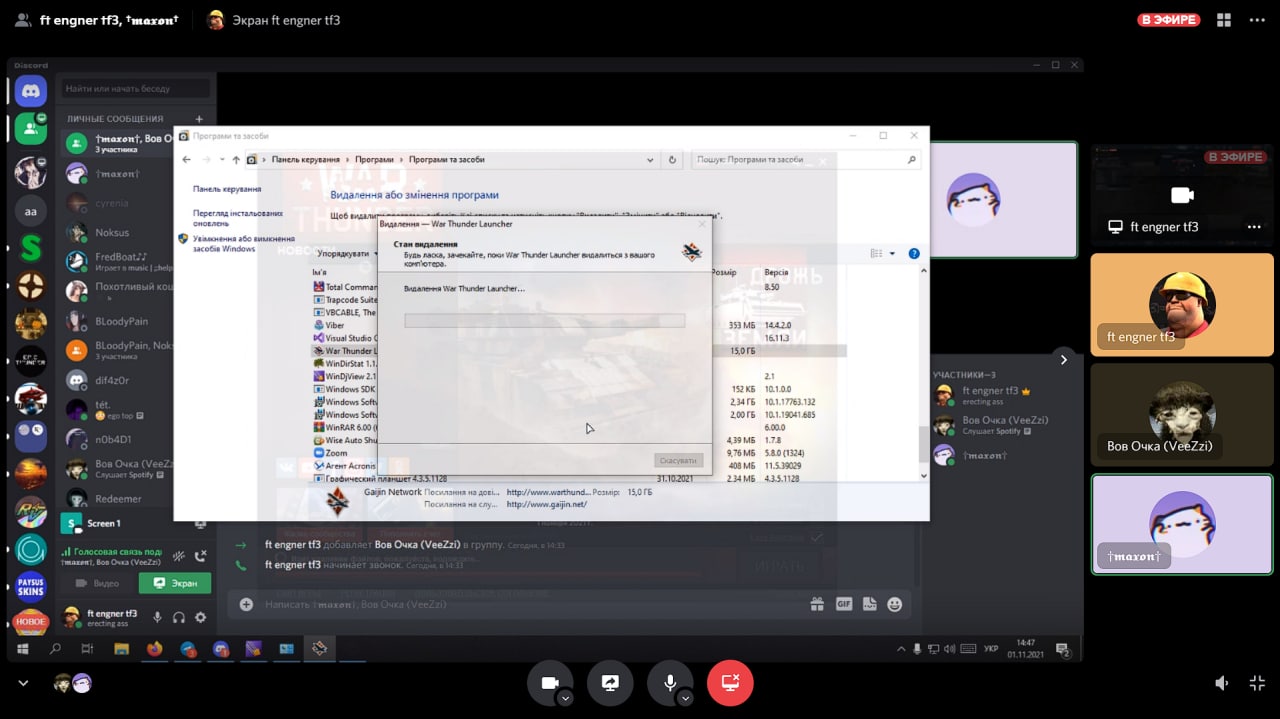Screen dimensions: 1280x719
Task: Open the emoji picker
Action: click(894, 604)
